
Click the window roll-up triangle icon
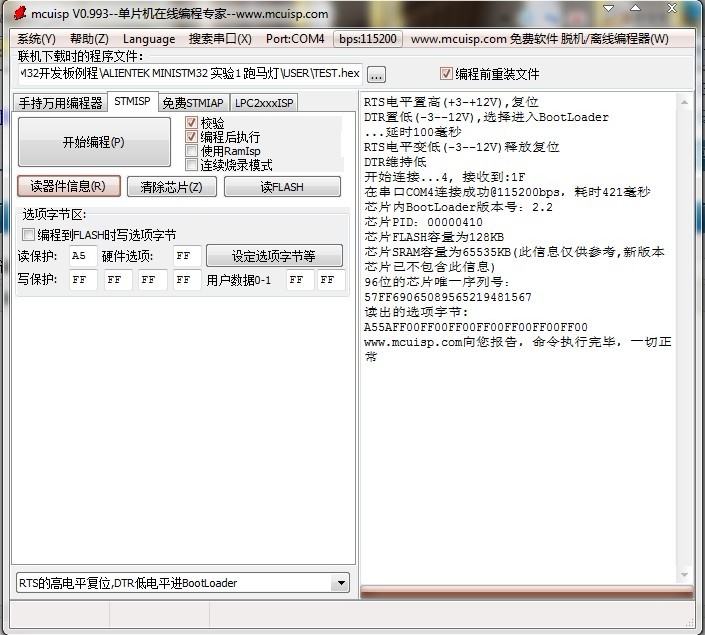click(635, 8)
